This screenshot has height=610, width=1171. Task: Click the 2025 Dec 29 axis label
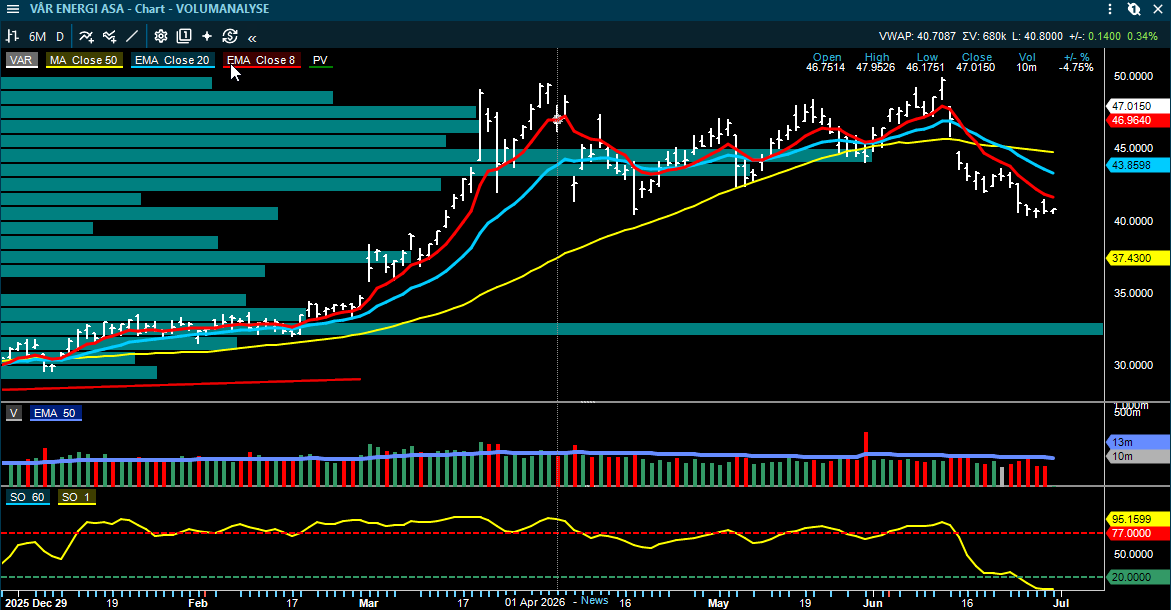click(x=35, y=603)
